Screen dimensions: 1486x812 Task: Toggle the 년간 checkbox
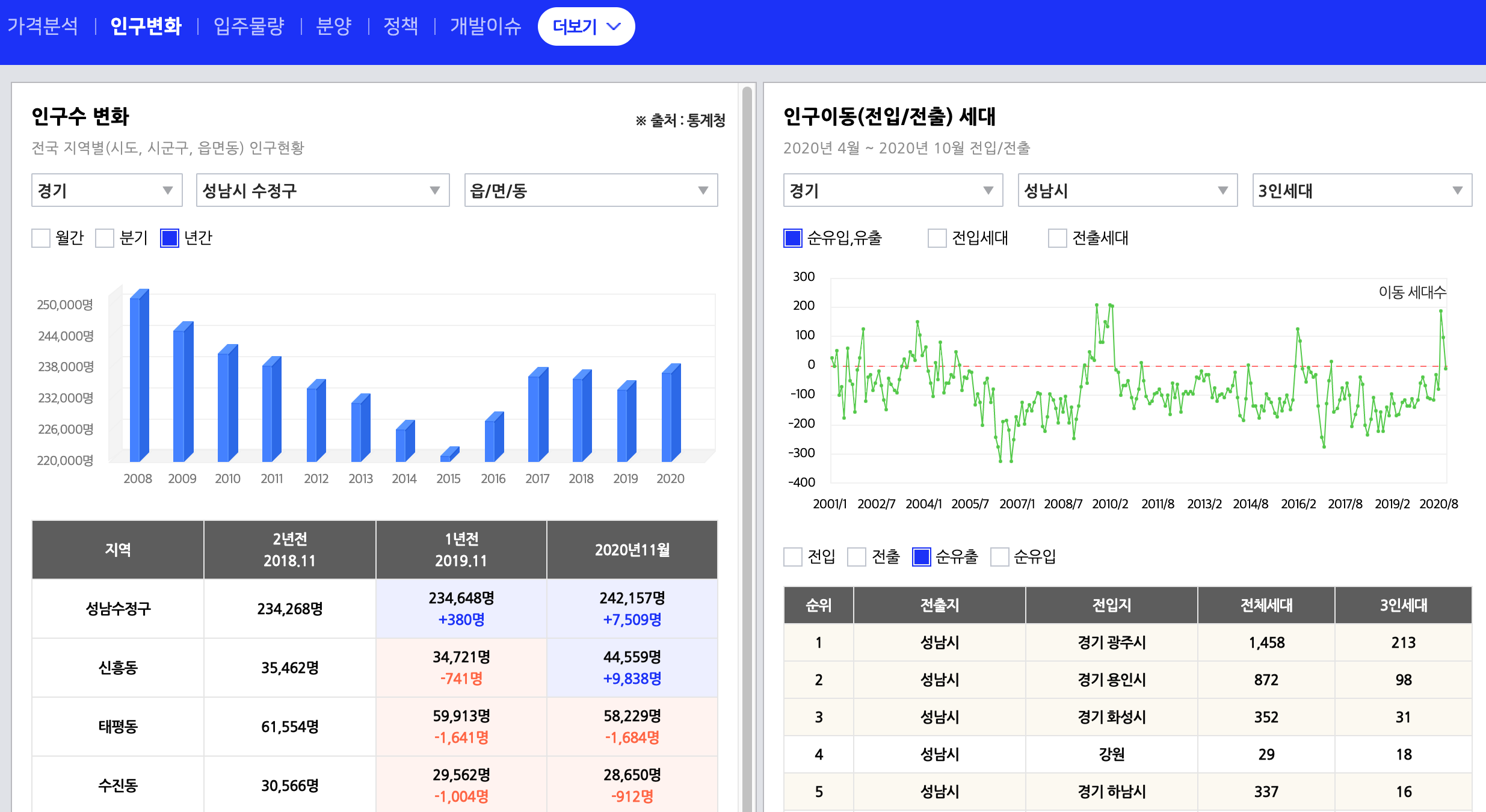[170, 238]
